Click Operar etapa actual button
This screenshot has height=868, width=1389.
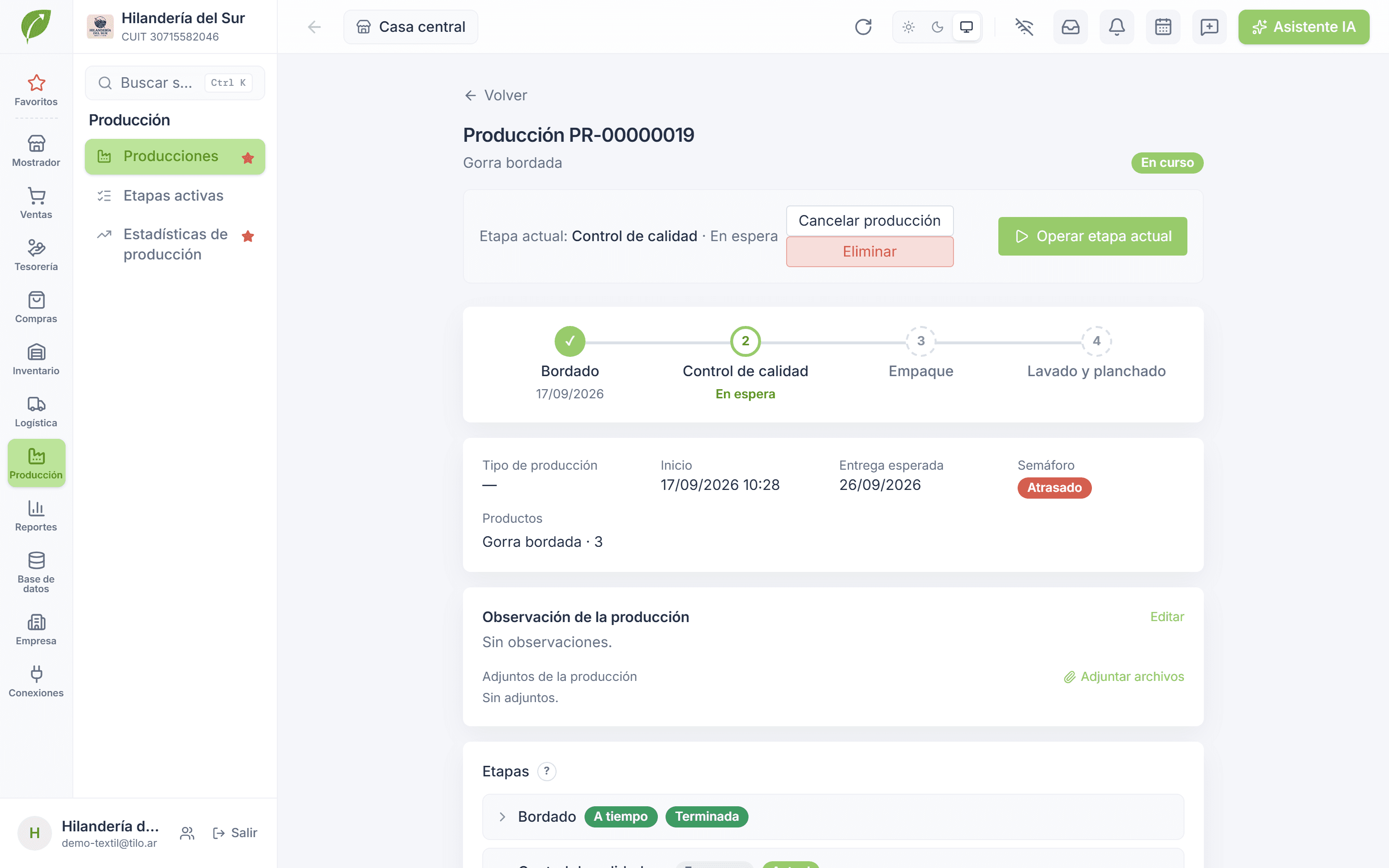pos(1092,236)
